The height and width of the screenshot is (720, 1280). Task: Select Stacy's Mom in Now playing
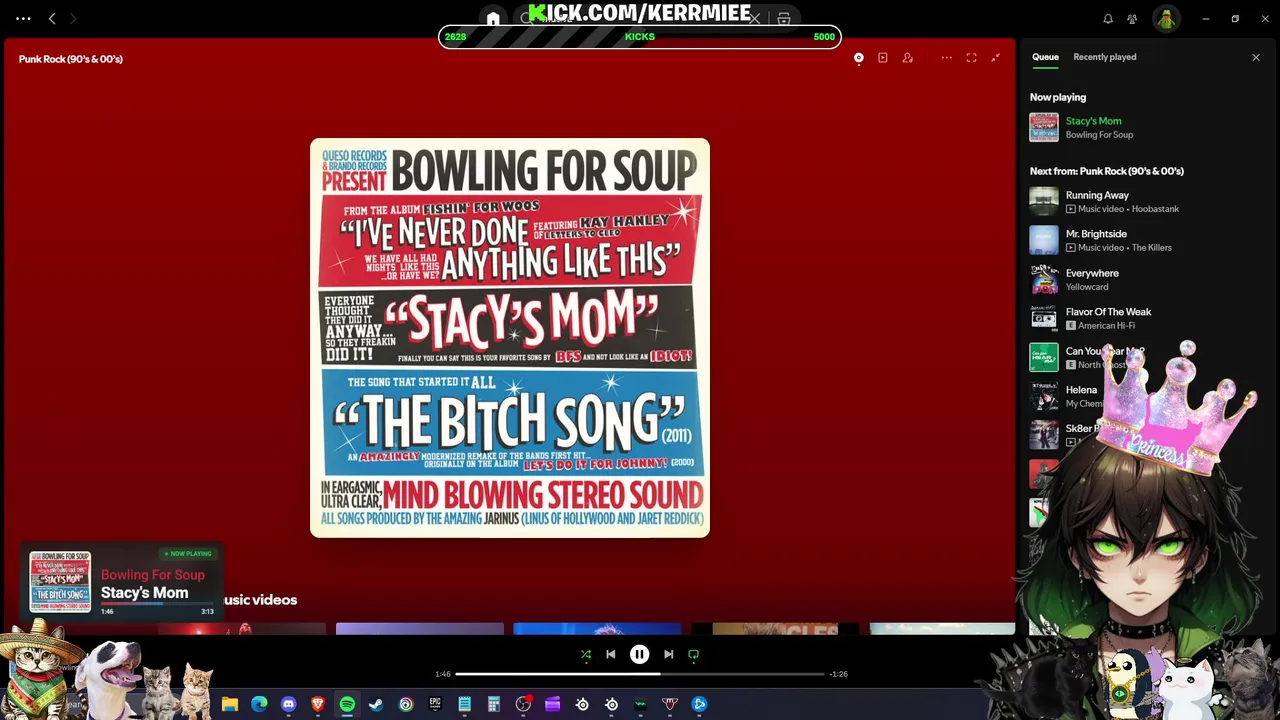click(x=1093, y=121)
